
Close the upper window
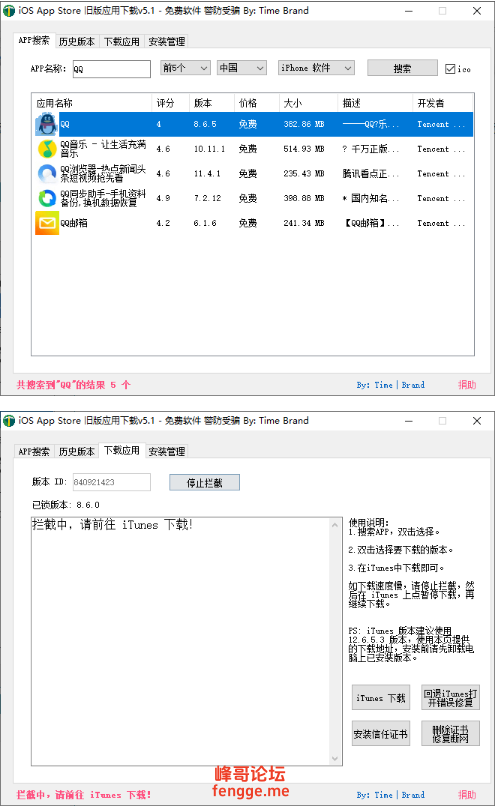click(x=477, y=11)
